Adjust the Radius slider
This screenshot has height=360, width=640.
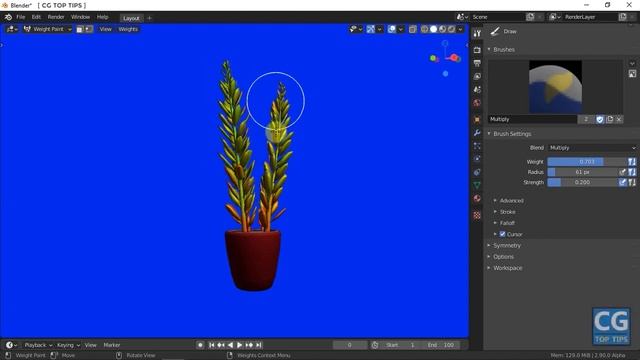[582, 172]
